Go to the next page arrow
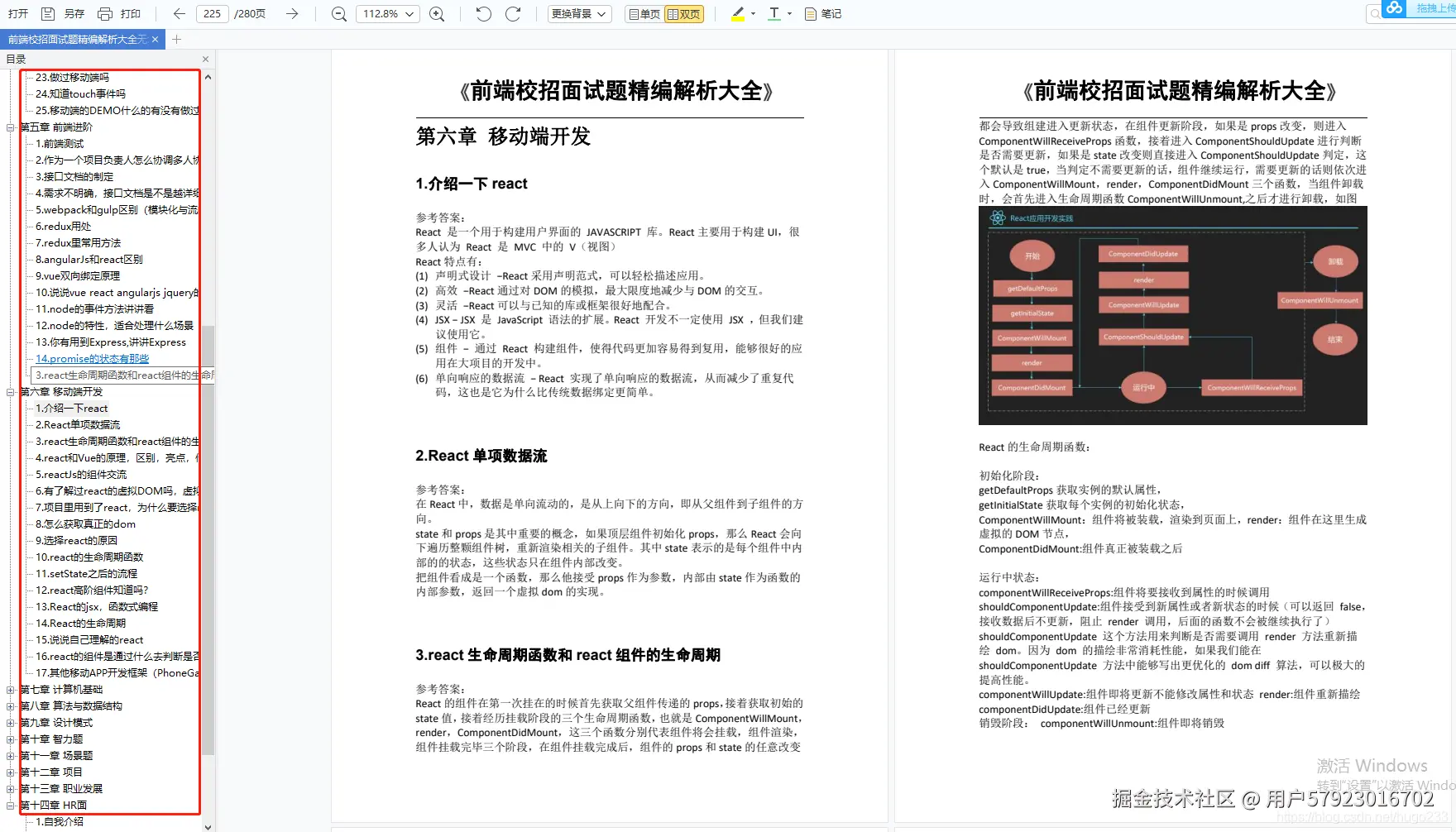The height and width of the screenshot is (832, 1456). pyautogui.click(x=292, y=14)
